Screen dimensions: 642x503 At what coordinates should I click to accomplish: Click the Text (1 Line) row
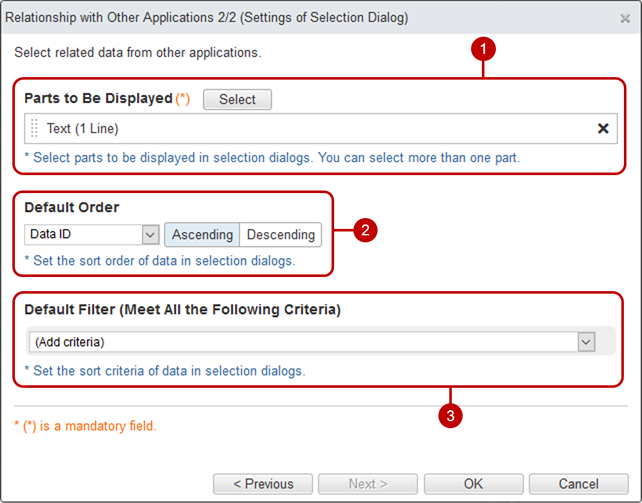click(x=321, y=129)
